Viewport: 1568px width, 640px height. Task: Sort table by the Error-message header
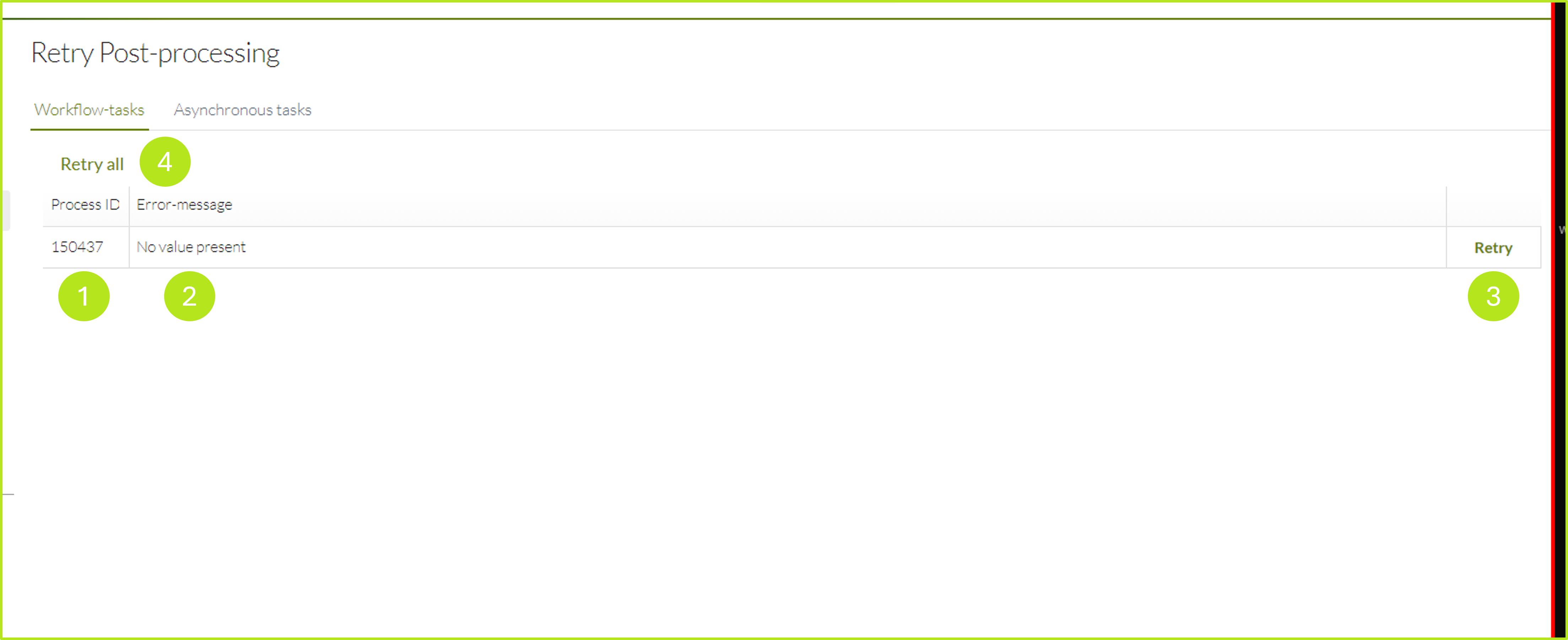click(185, 204)
